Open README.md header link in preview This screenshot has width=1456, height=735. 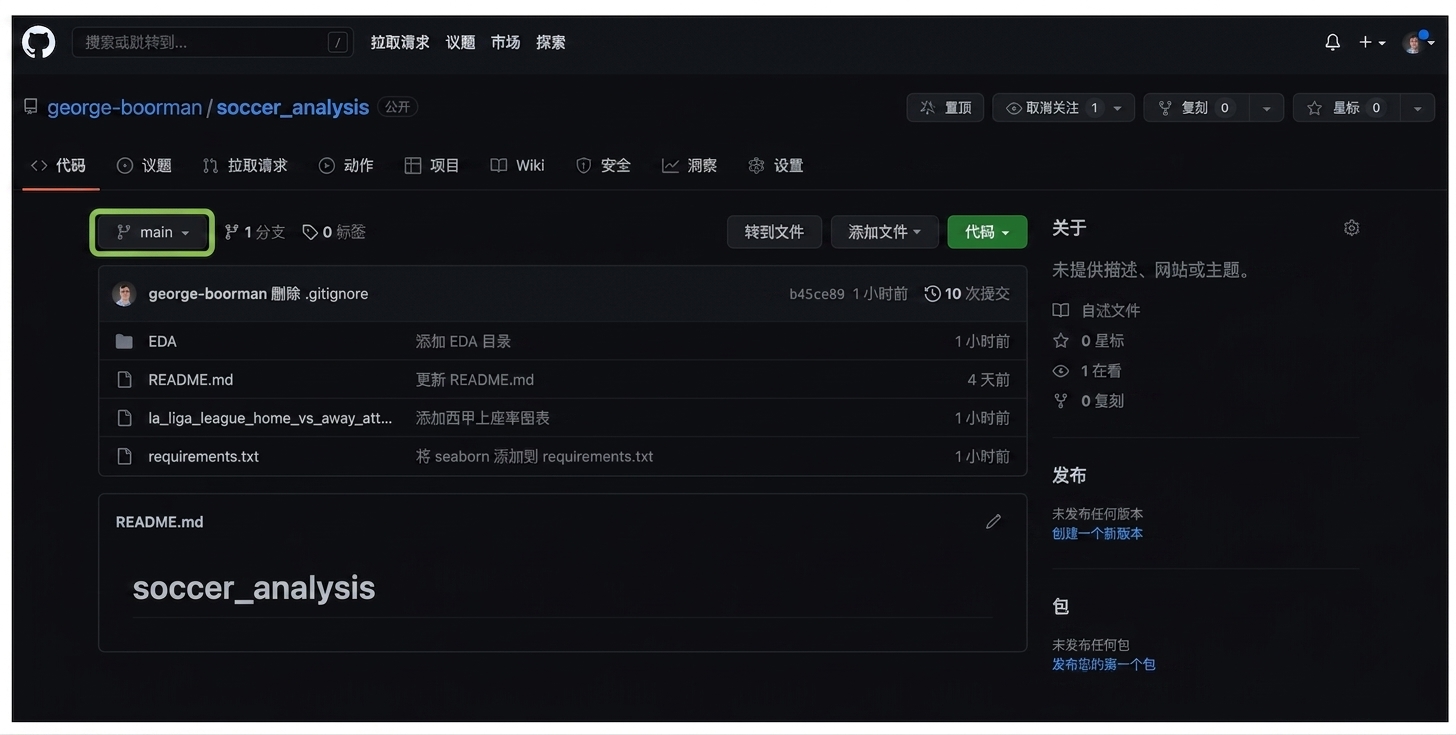[159, 522]
